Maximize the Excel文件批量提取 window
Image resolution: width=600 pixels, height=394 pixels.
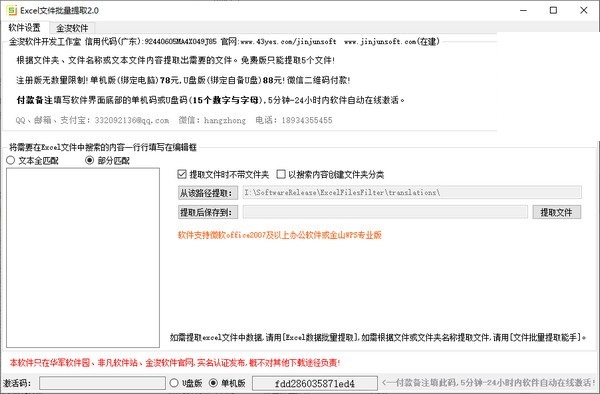click(553, 10)
